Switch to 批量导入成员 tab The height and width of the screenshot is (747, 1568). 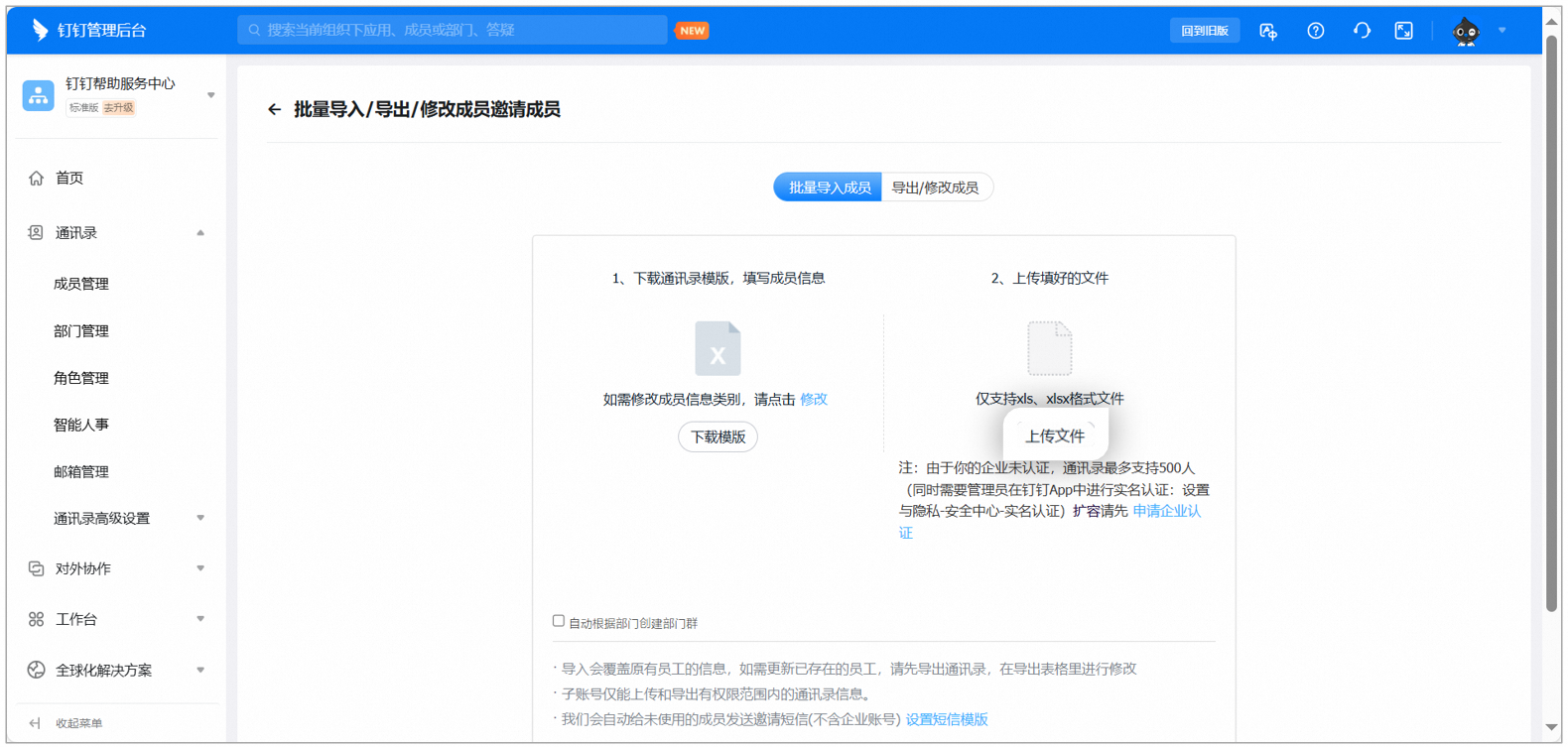[828, 187]
